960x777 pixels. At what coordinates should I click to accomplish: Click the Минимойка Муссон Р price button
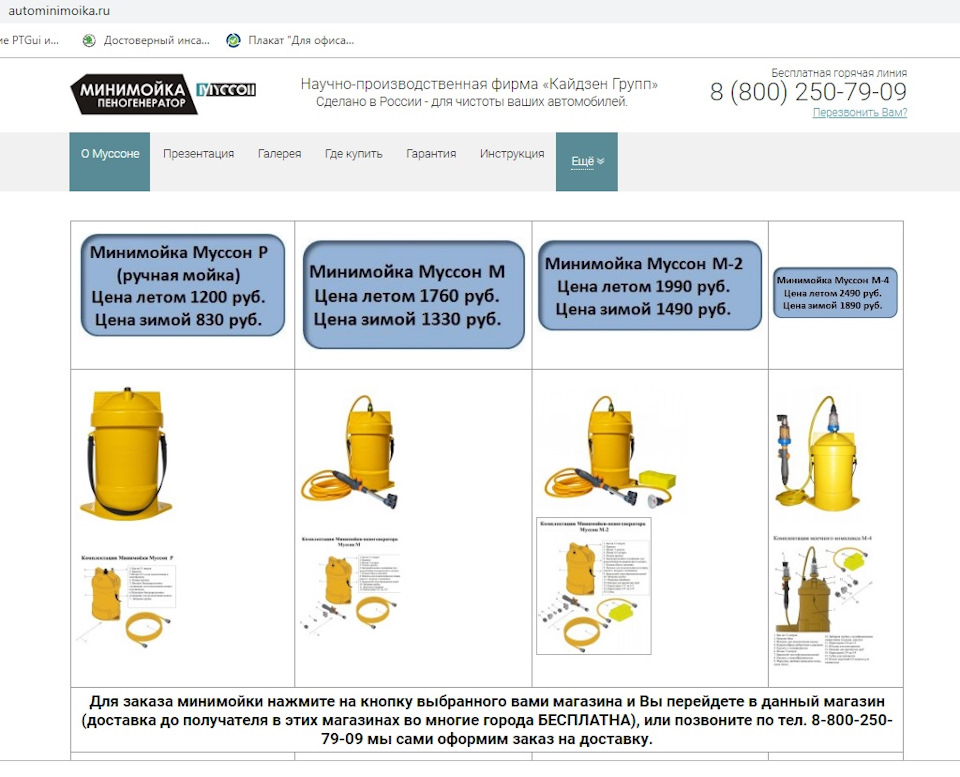(x=182, y=285)
